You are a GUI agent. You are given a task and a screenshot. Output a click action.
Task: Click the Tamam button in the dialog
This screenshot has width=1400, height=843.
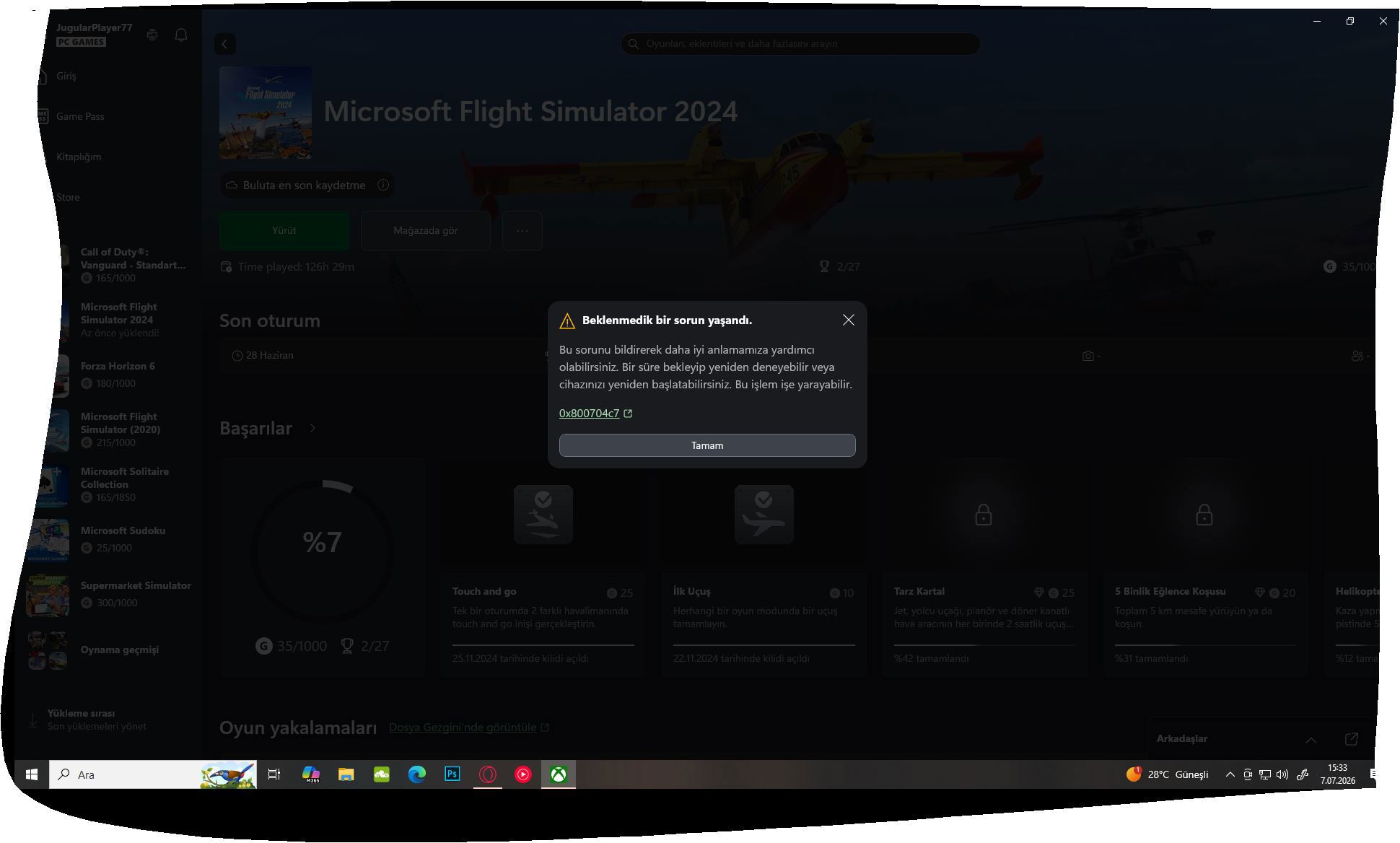(x=707, y=445)
